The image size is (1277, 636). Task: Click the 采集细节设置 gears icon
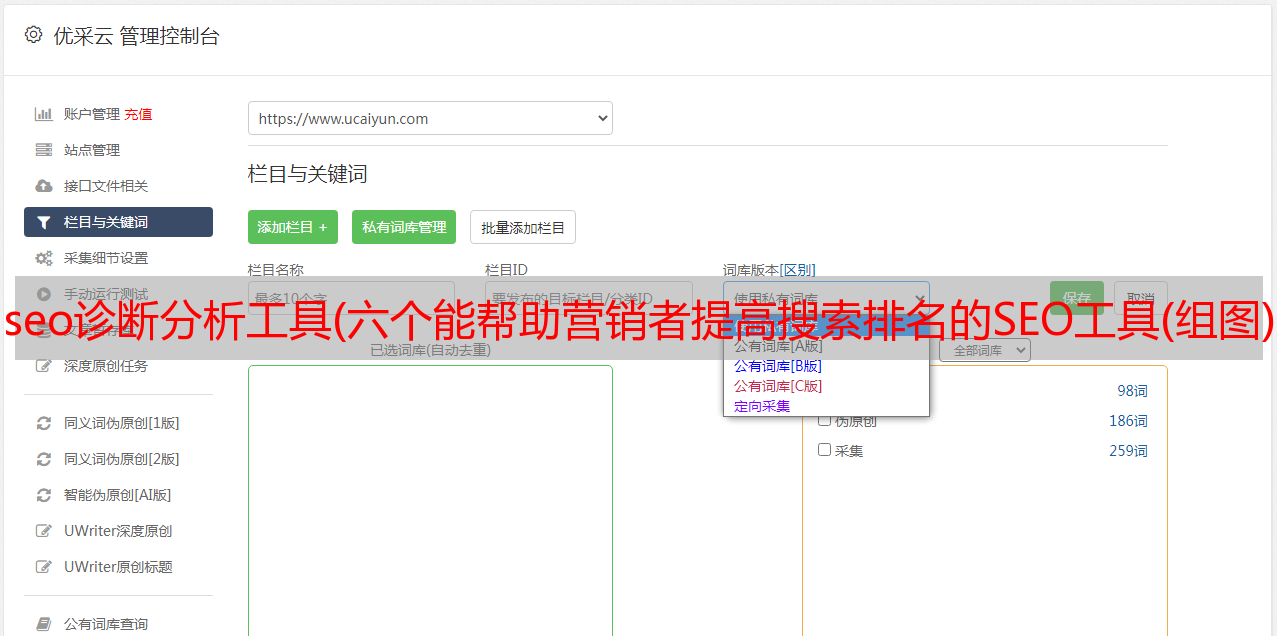tap(43, 258)
